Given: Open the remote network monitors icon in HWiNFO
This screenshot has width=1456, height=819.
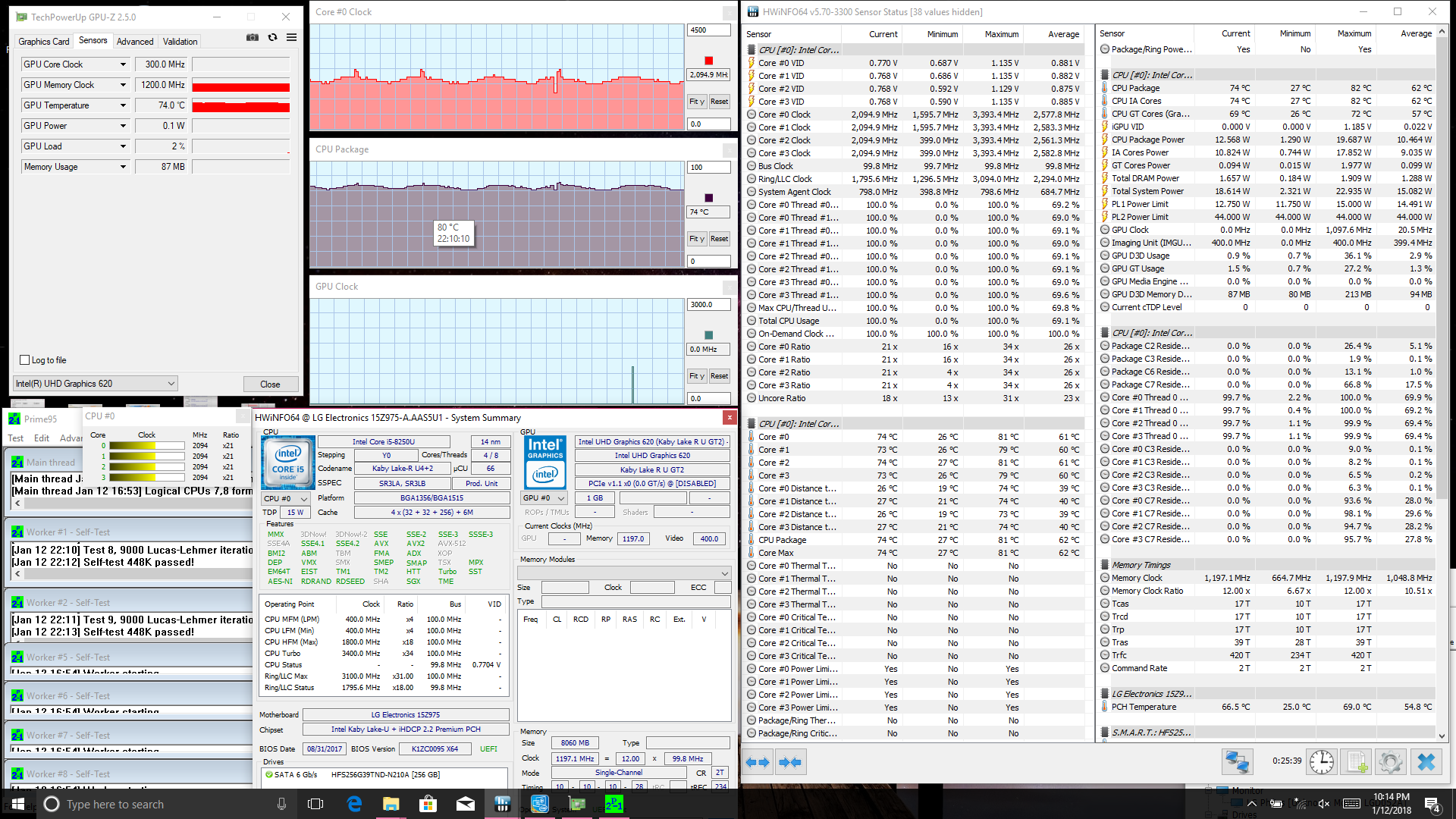Looking at the screenshot, I should tap(1237, 761).
